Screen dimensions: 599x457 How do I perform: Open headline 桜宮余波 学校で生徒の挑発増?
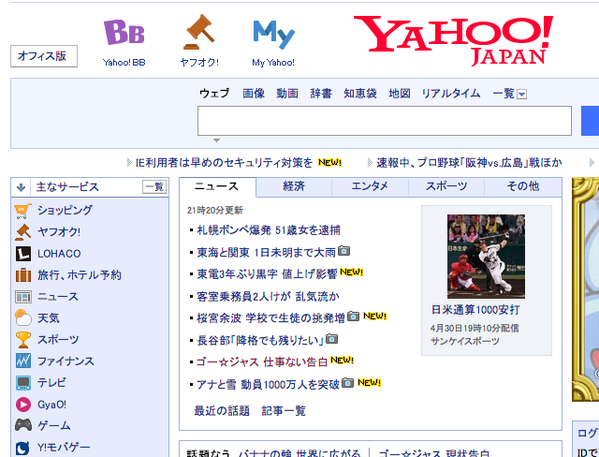point(271,318)
